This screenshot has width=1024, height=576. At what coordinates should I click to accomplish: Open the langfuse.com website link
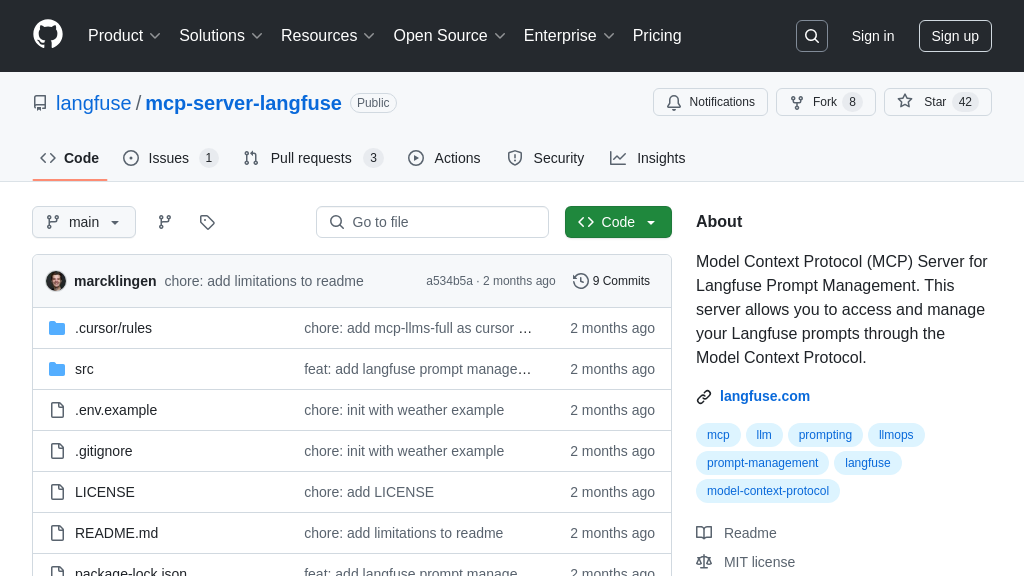764,396
